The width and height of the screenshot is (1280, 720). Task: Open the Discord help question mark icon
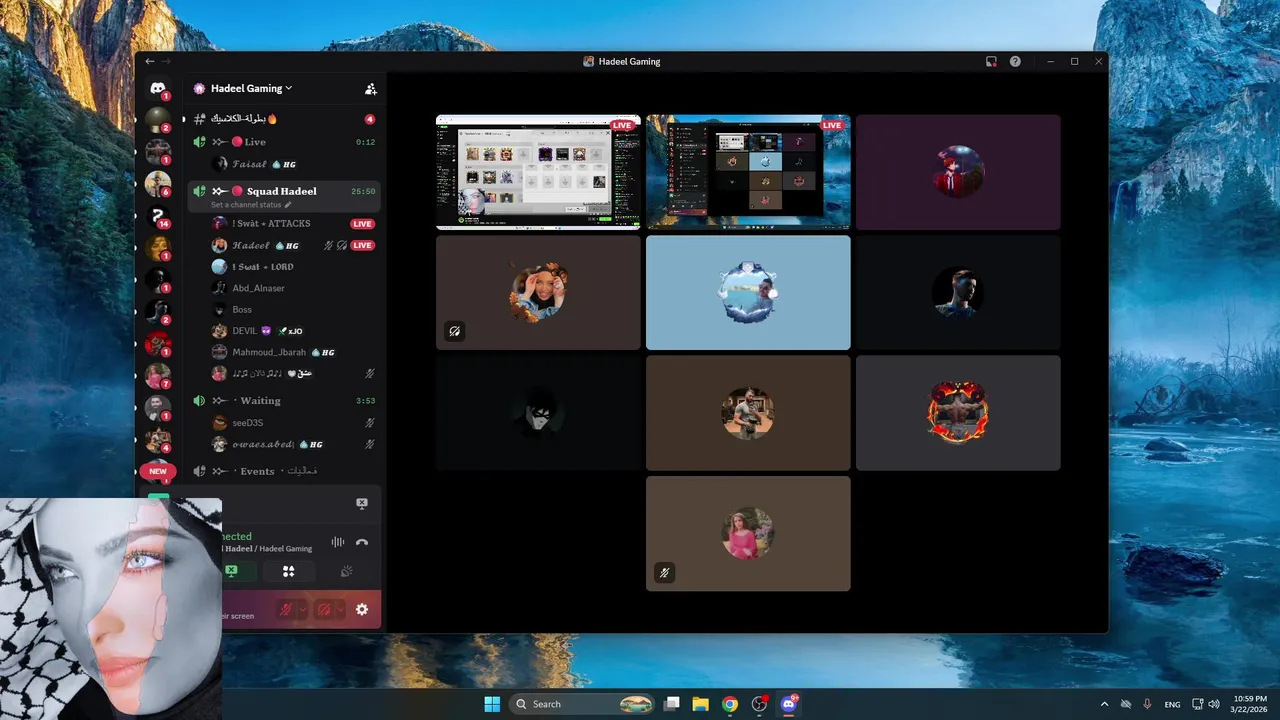click(x=1015, y=61)
